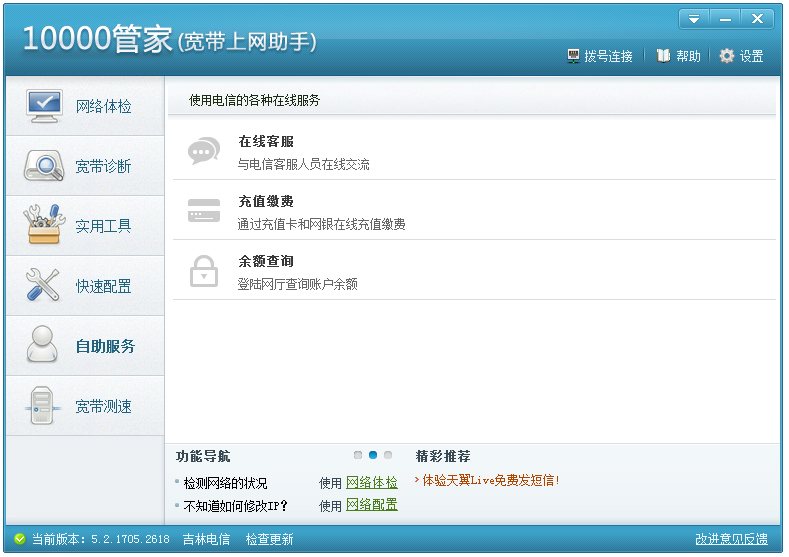The image size is (789, 557).
Task: Click the 在线客服 chat bubble icon
Action: click(x=204, y=151)
